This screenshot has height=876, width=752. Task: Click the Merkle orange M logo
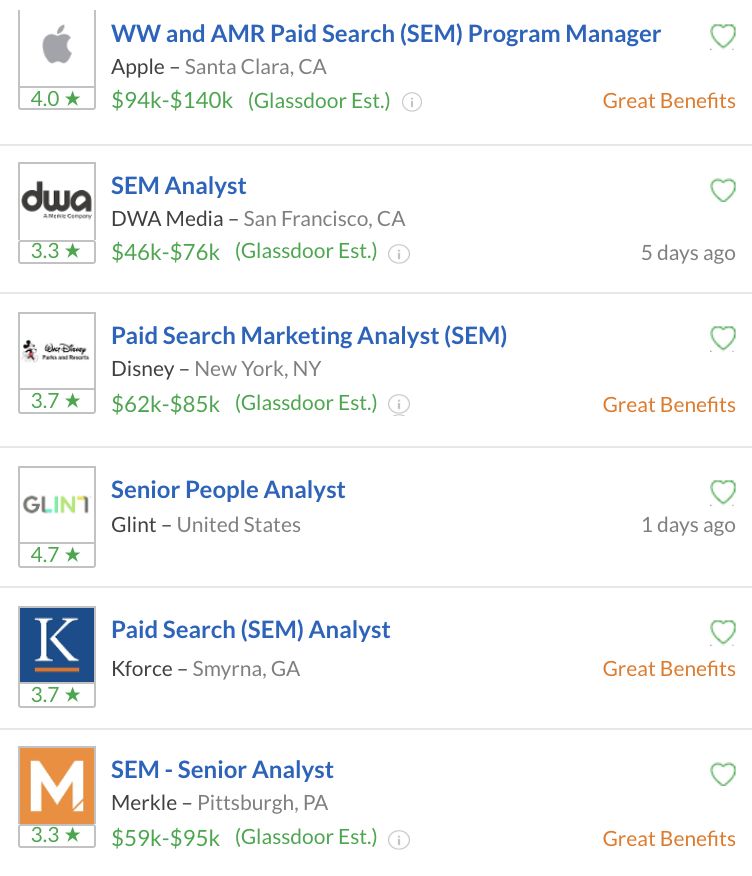(57, 785)
